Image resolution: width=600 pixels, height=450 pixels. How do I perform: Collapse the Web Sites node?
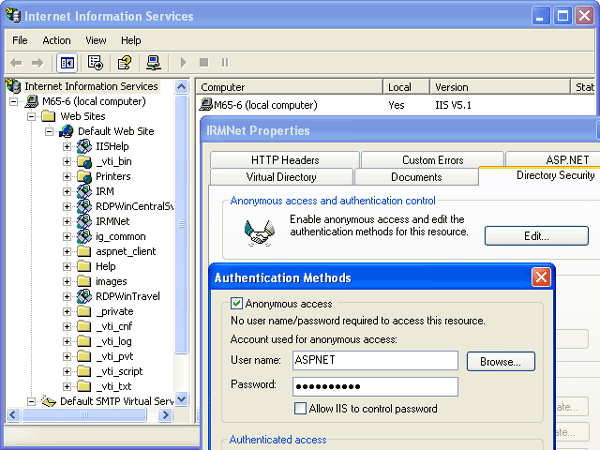(31, 116)
